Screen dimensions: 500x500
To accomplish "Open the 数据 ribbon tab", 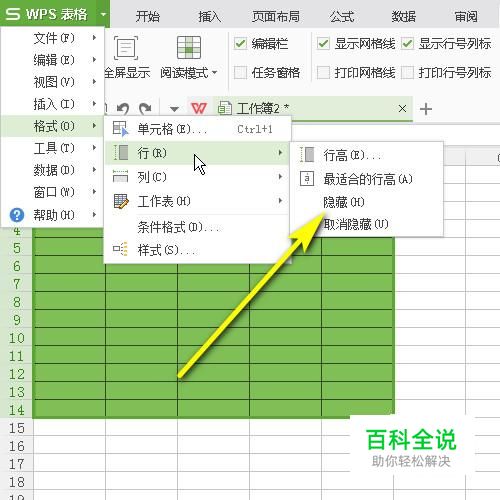I will click(404, 16).
